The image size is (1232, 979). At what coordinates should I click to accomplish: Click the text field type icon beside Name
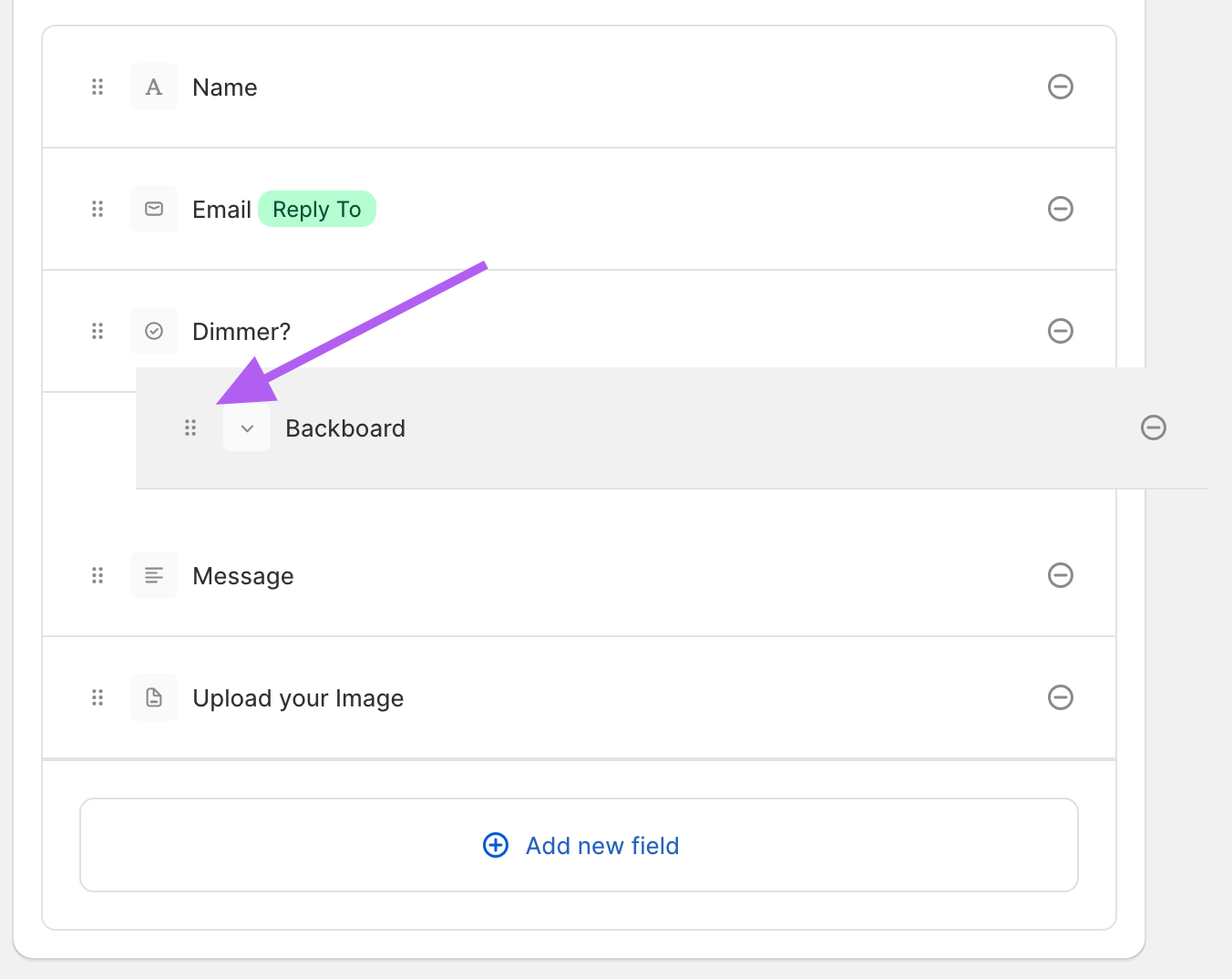(x=154, y=88)
